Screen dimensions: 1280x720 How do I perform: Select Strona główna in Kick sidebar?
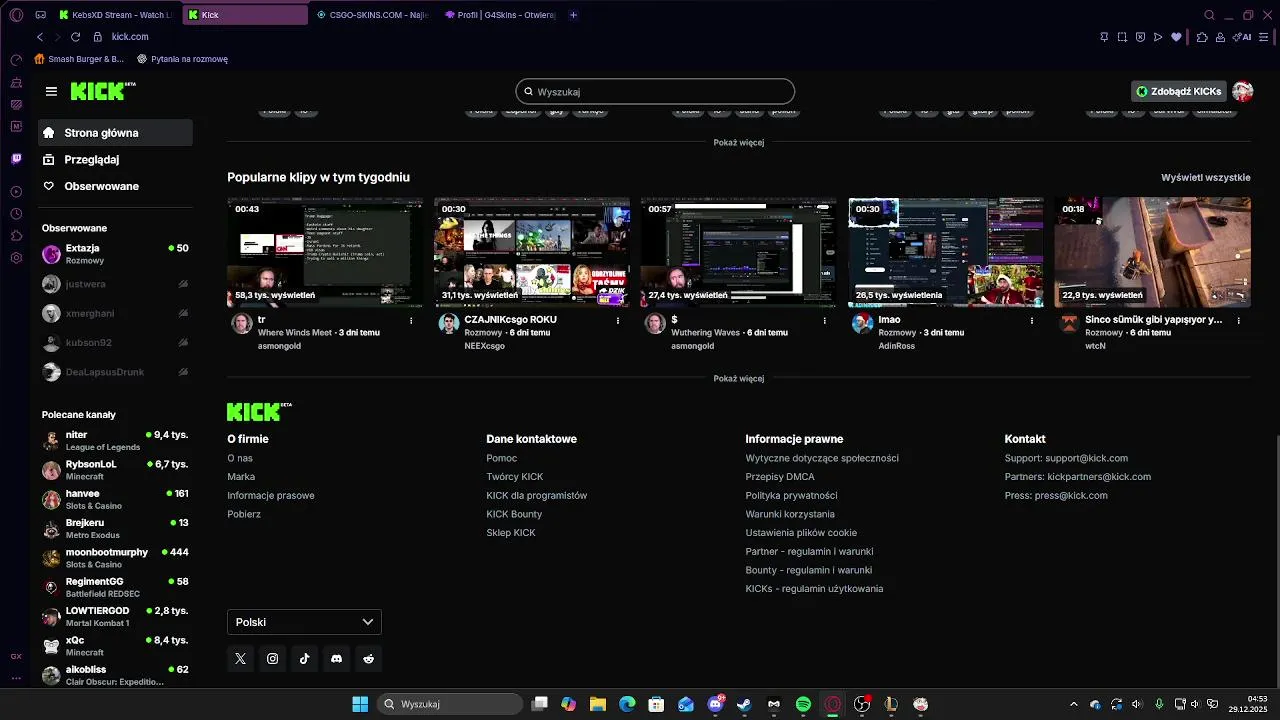tap(116, 132)
